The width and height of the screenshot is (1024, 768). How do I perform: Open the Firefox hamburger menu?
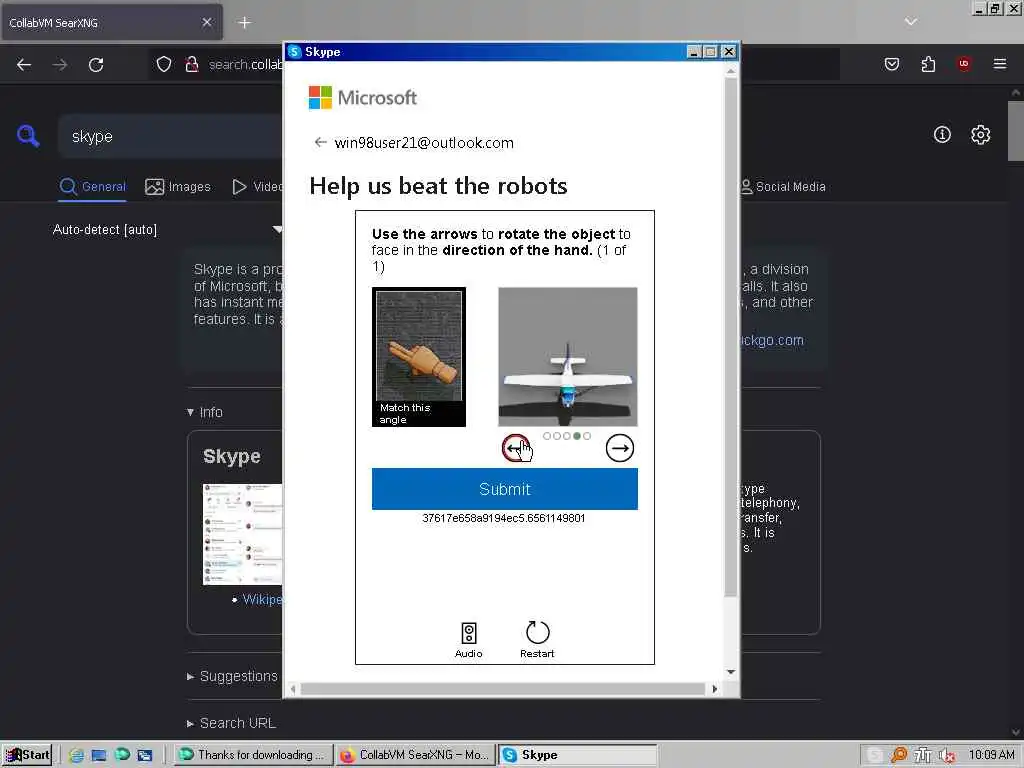pos(1000,64)
